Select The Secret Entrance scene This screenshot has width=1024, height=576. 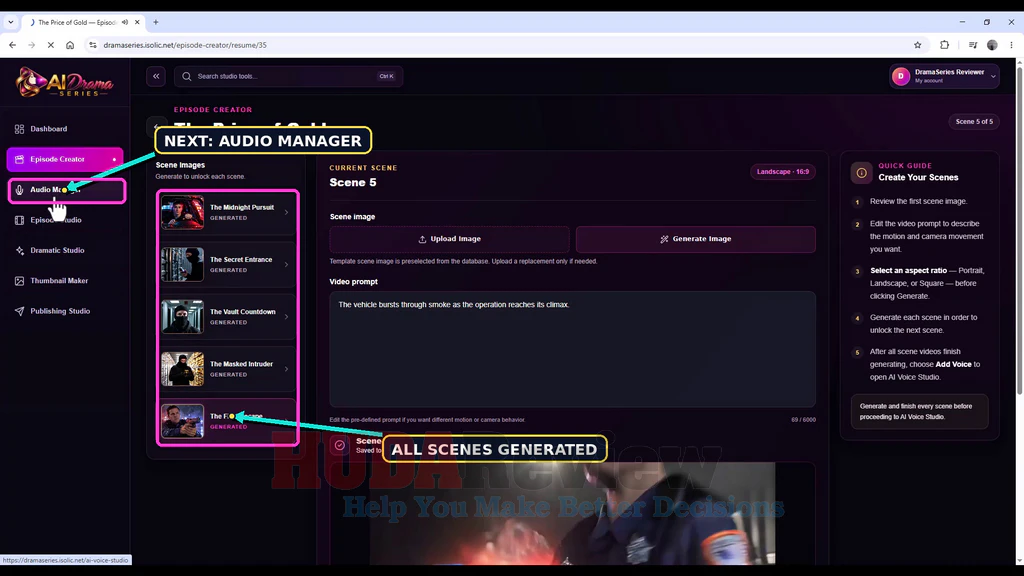coord(227,264)
